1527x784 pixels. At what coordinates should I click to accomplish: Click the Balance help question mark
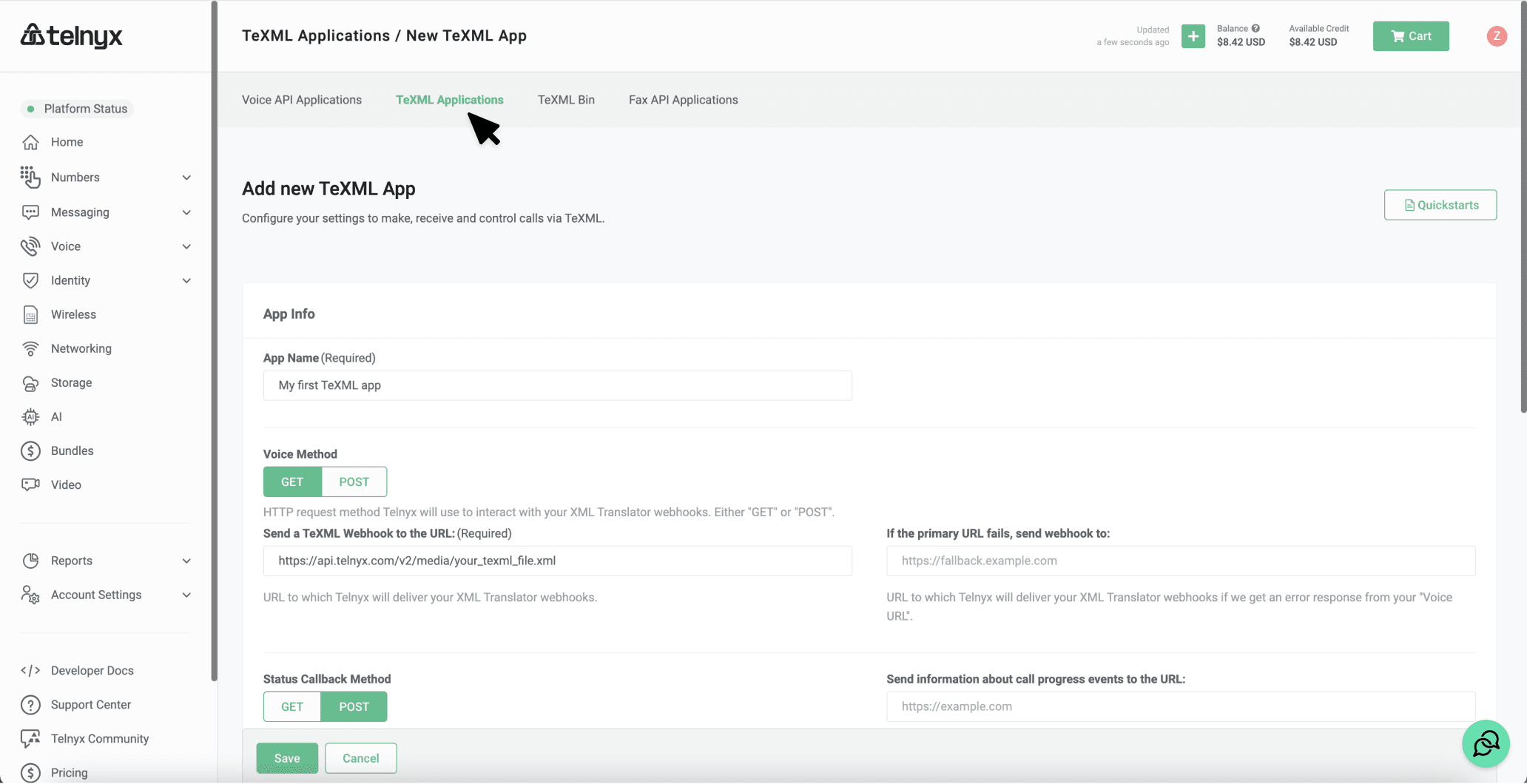point(1255,29)
